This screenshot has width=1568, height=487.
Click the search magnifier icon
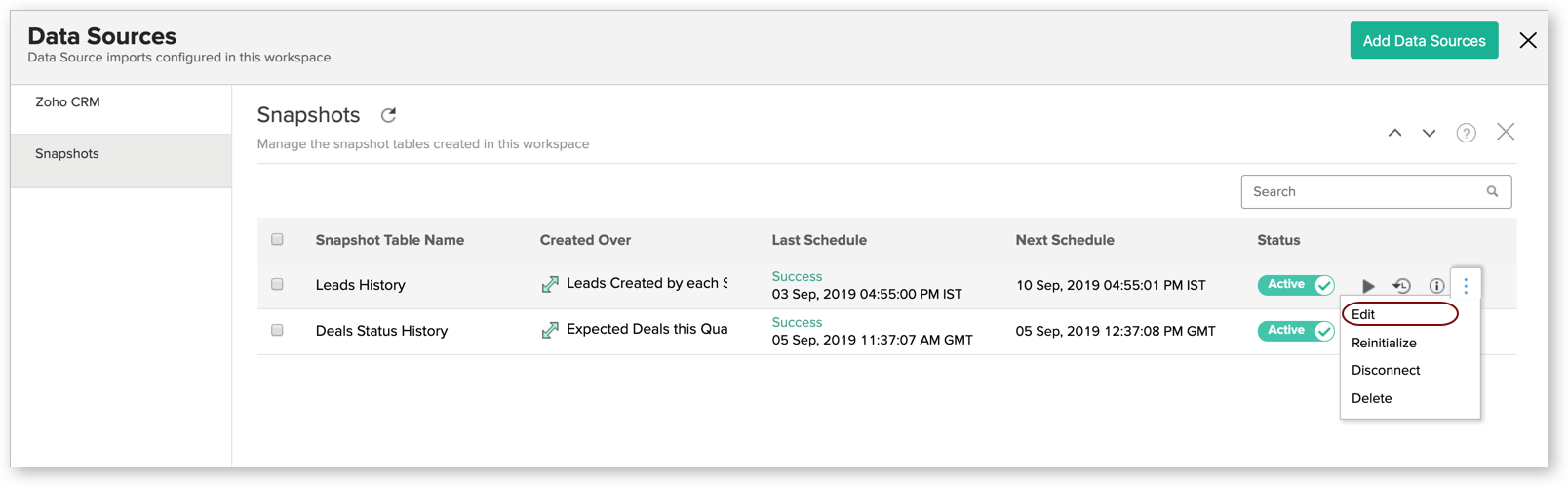(1492, 192)
